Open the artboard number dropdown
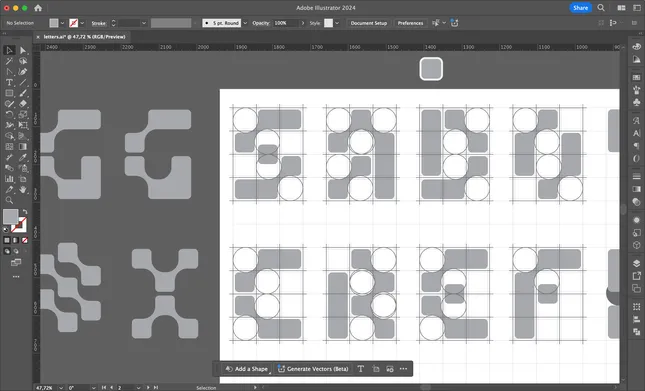This screenshot has width=645, height=391. click(x=138, y=387)
